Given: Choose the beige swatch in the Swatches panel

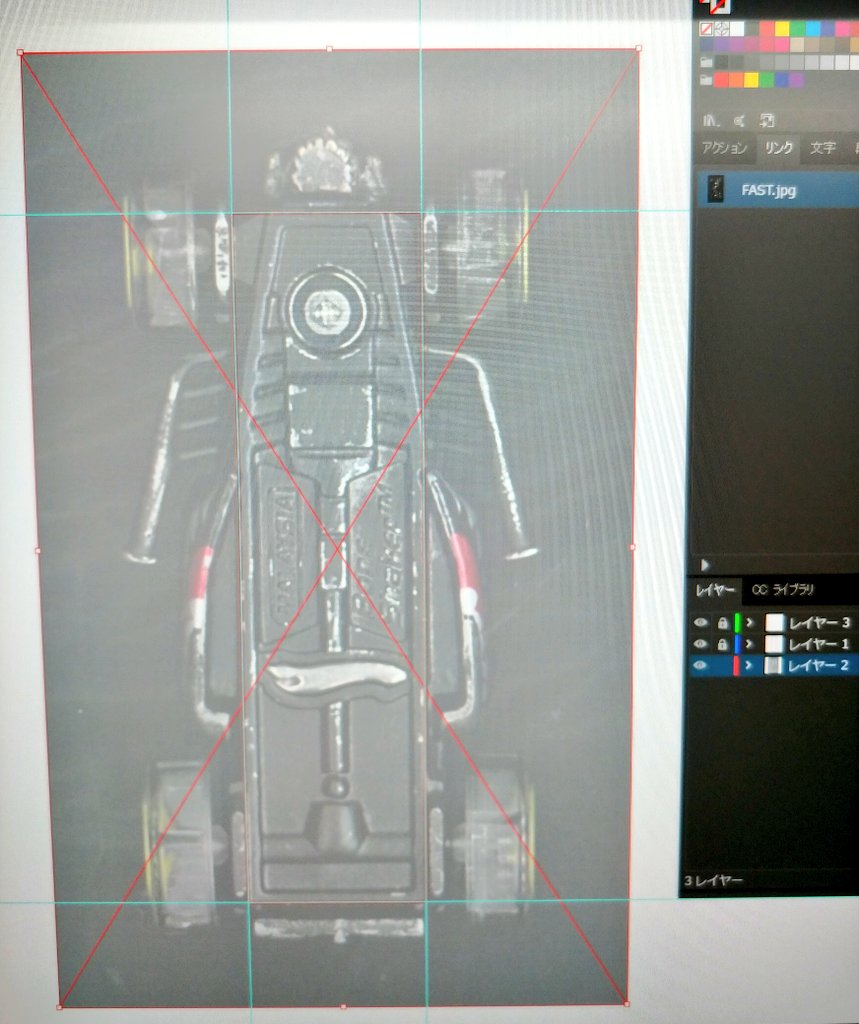Looking at the screenshot, I should coord(797,44).
